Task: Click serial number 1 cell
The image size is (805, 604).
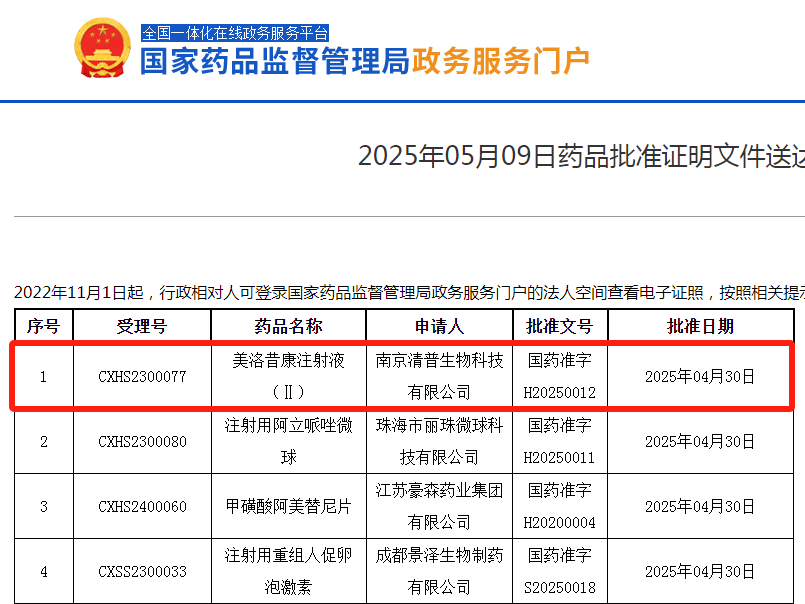Action: pyautogui.click(x=44, y=377)
